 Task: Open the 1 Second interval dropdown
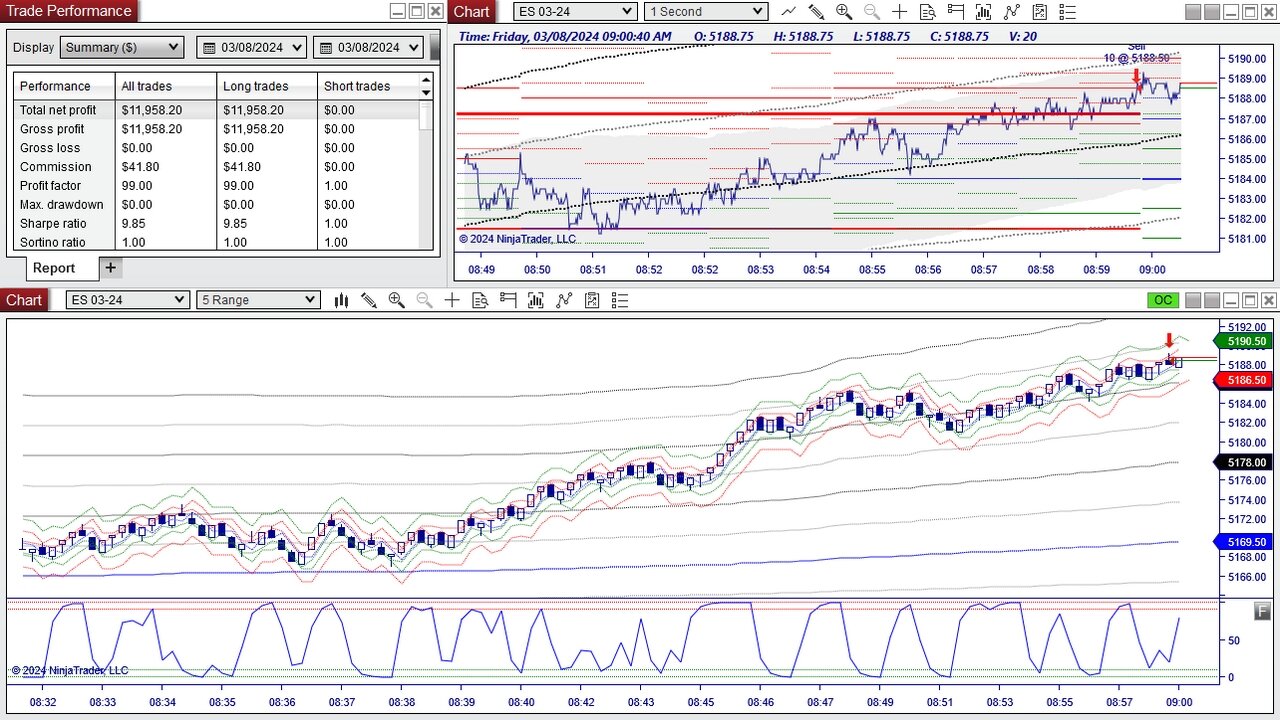[x=706, y=12]
